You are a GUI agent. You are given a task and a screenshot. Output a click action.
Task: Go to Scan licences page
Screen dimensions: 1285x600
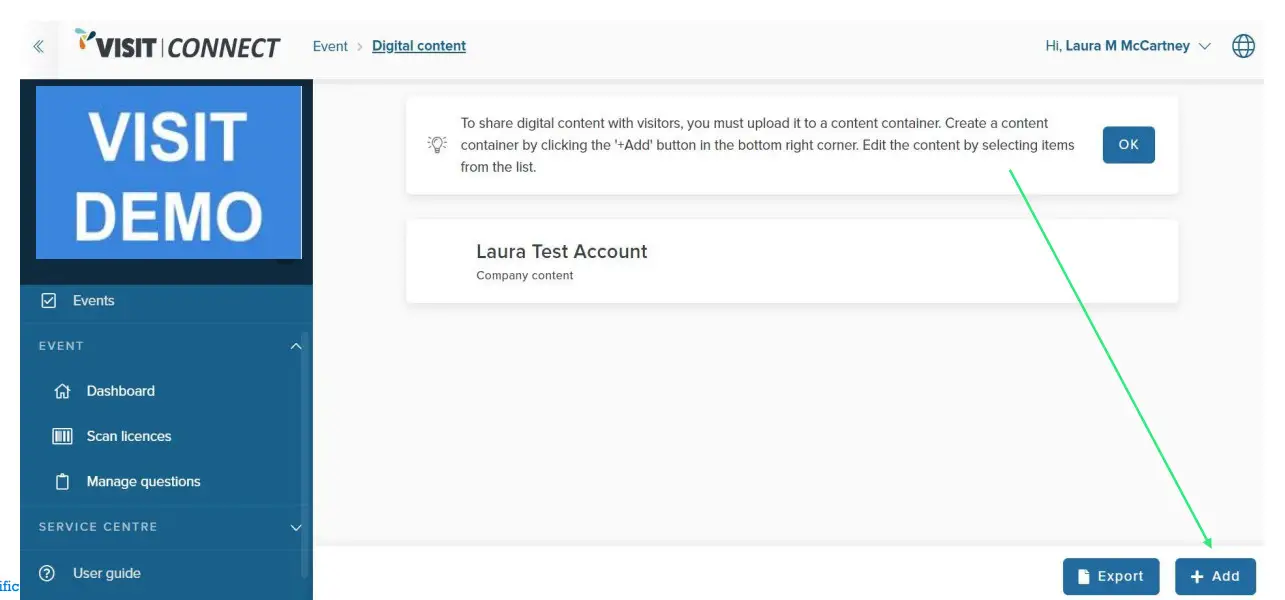[x=128, y=436]
